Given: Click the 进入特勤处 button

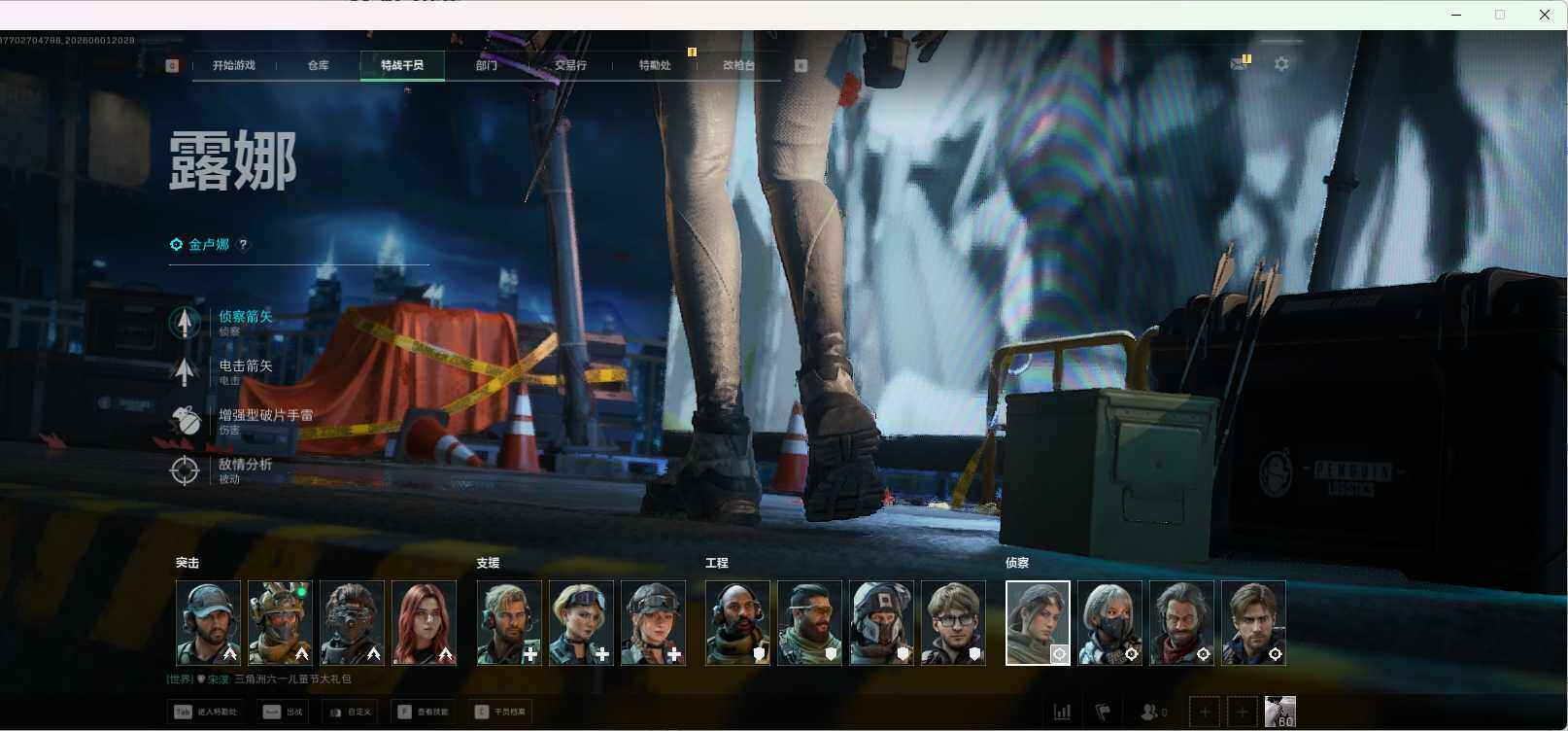Looking at the screenshot, I should (205, 712).
